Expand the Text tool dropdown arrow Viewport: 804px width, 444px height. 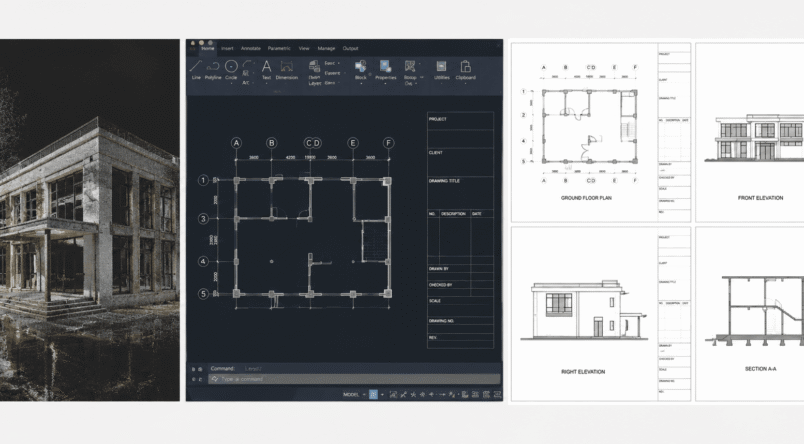tap(266, 84)
